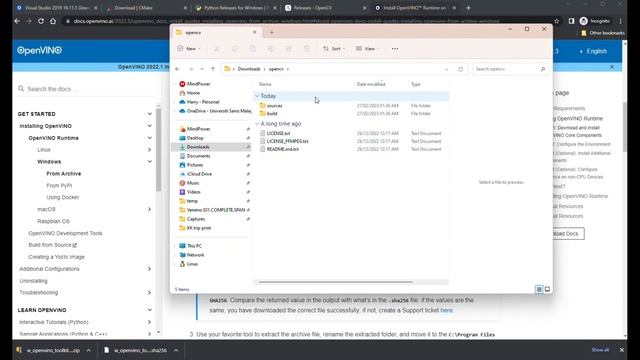Select the sources folder
This screenshot has height=360, width=640.
(x=274, y=106)
